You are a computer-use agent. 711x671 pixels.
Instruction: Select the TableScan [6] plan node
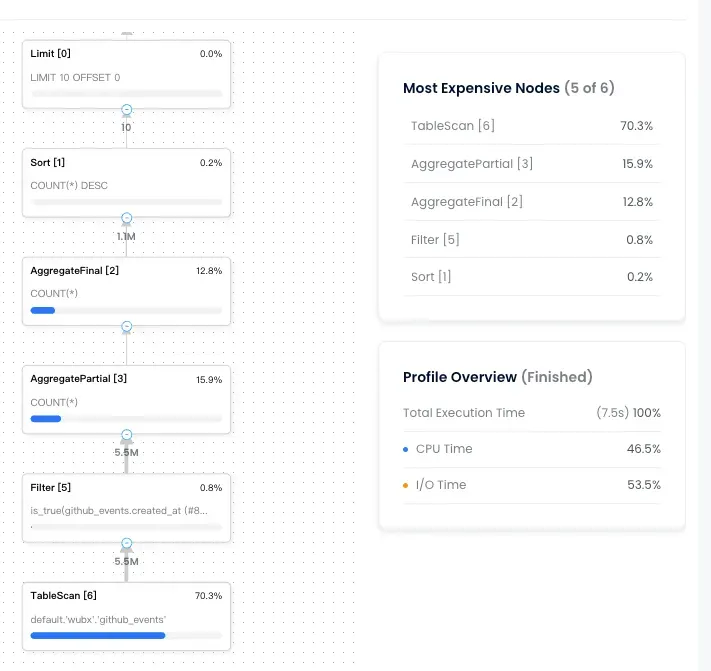(127, 617)
